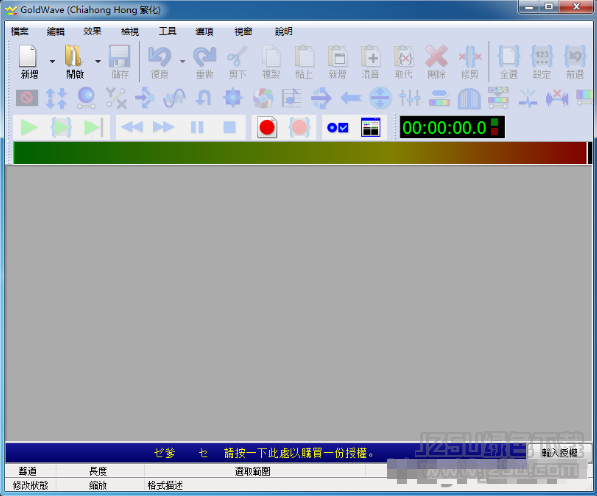Viewport: 597px width, 496px height.
Task: Toggle the control properties checkbox icon
Action: click(x=338, y=128)
